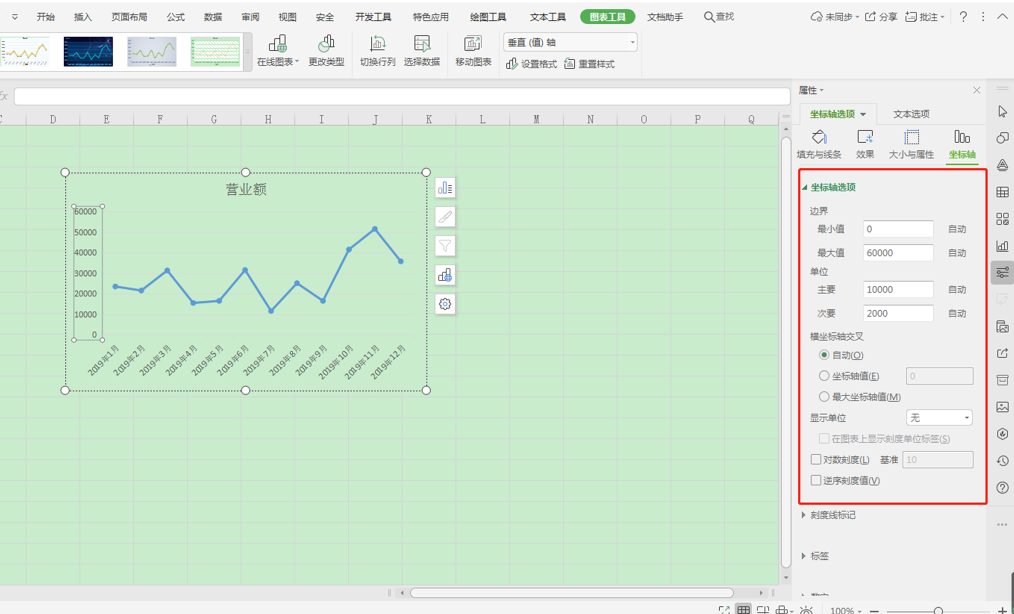Viewport: 1014px width, 614px height.
Task: Open the 垂直(值)轴 combo box
Action: (x=631, y=42)
